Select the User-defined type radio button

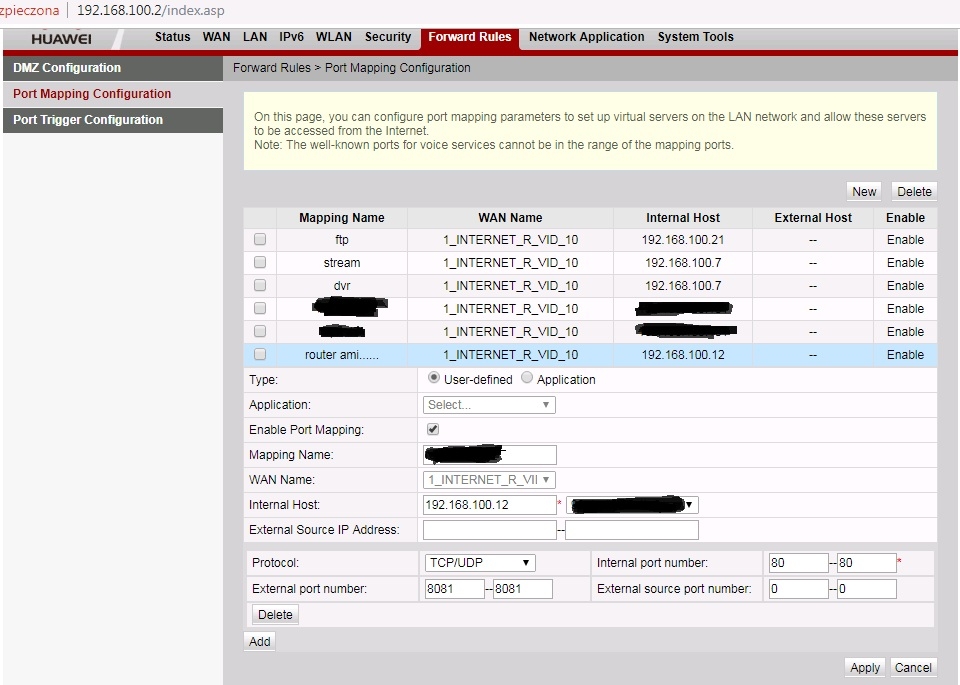[433, 378]
